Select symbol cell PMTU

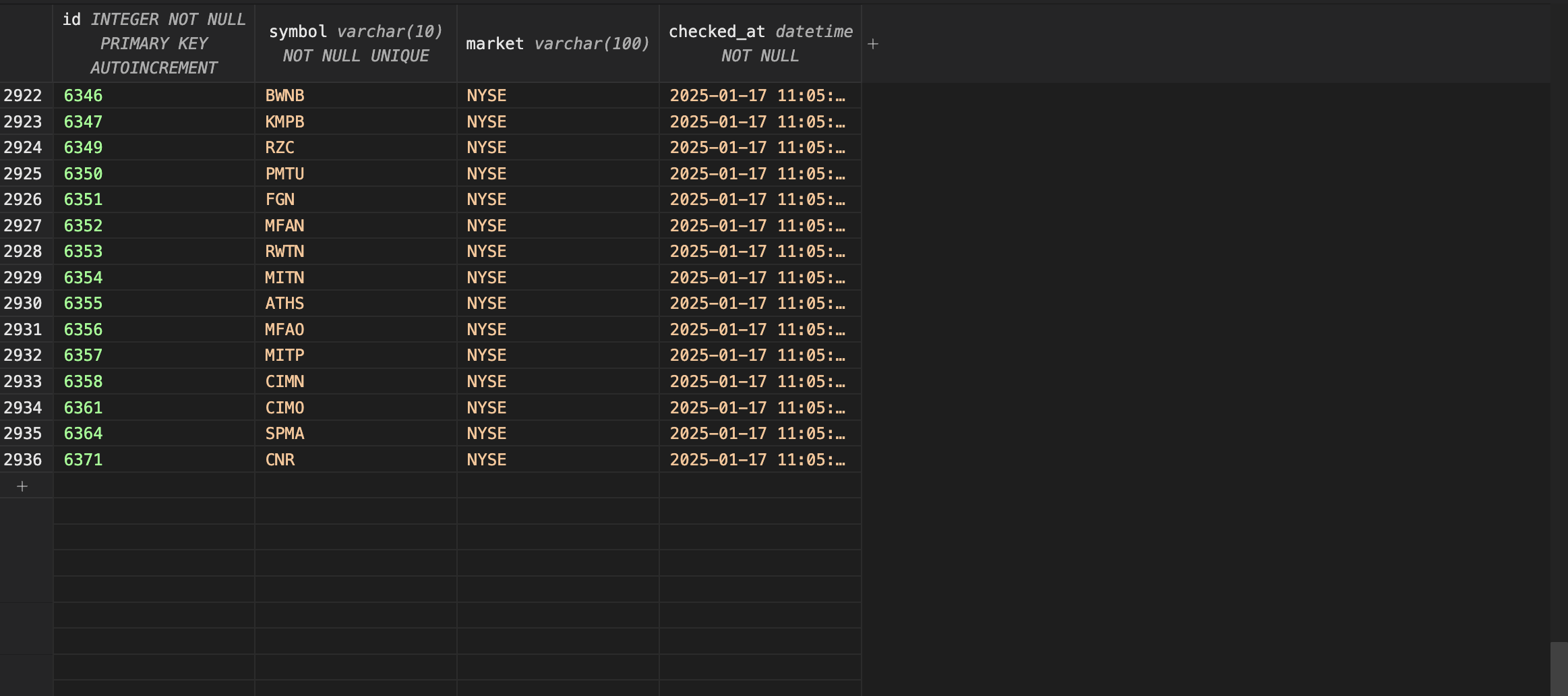tap(356, 174)
